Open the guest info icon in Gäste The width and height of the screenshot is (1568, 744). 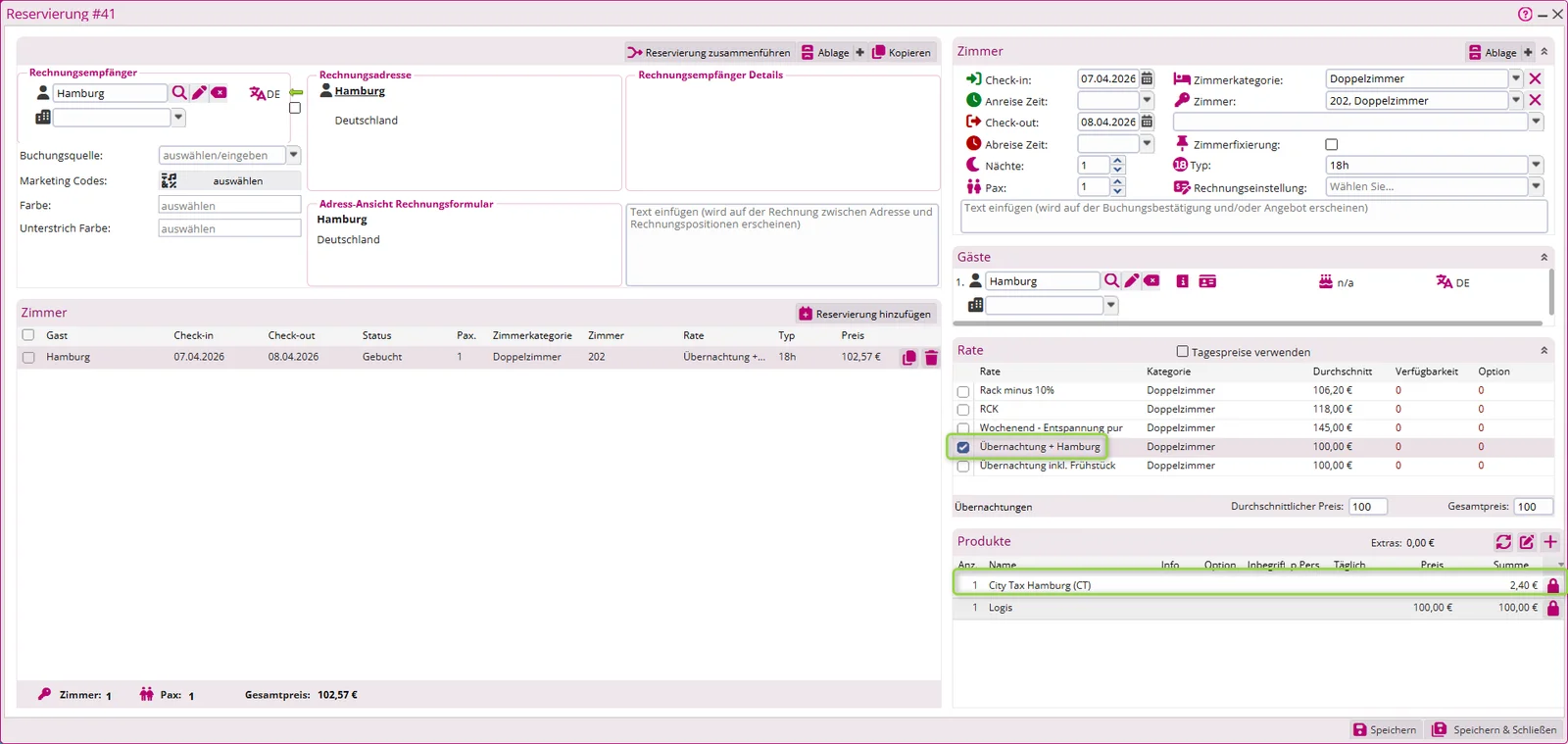coord(1183,281)
